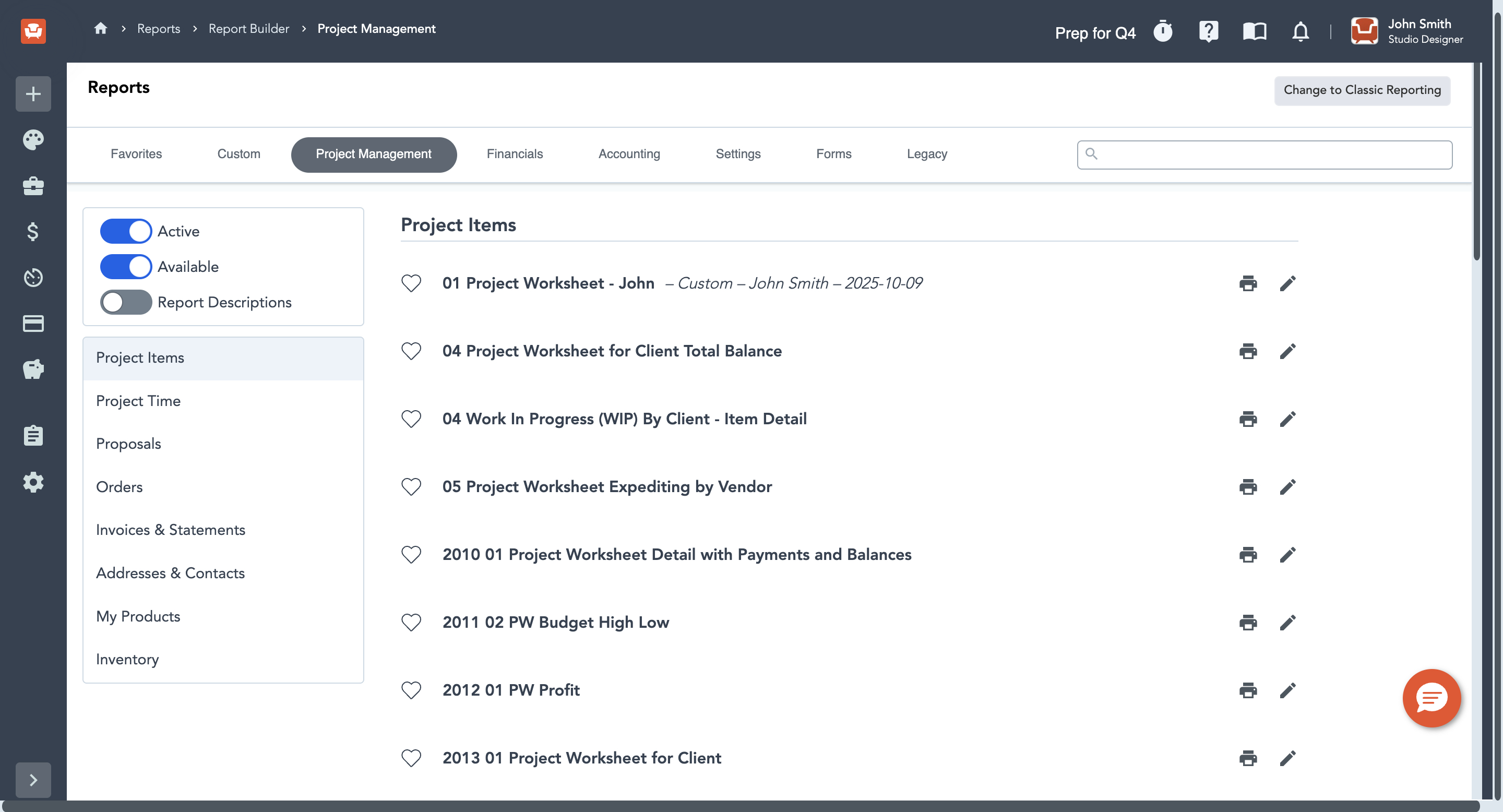Edit 2011 02 PW Budget High Low
The image size is (1503, 812).
pyautogui.click(x=1287, y=623)
